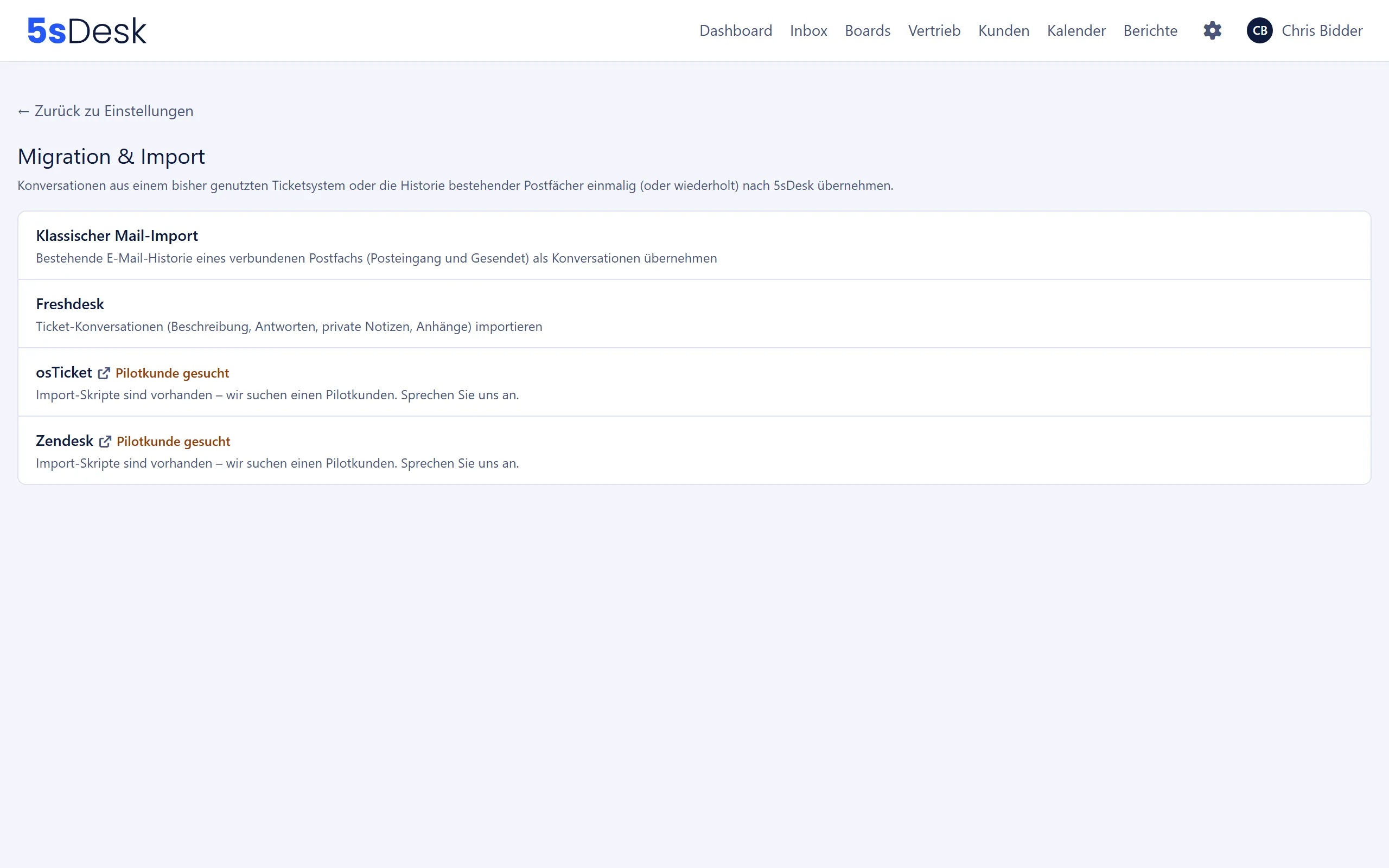Image resolution: width=1389 pixels, height=868 pixels.
Task: Click Zendesk's Pilotkunde gesucht badge
Action: [173, 442]
